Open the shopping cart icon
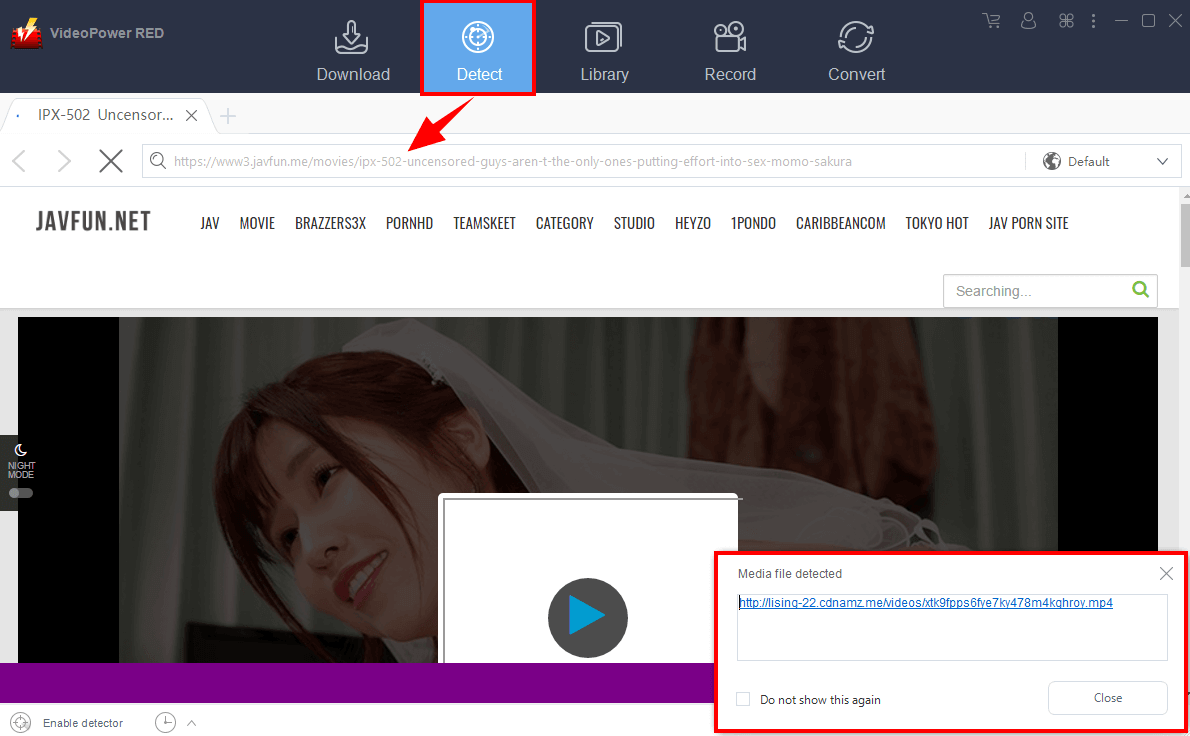1190x736 pixels. point(991,20)
